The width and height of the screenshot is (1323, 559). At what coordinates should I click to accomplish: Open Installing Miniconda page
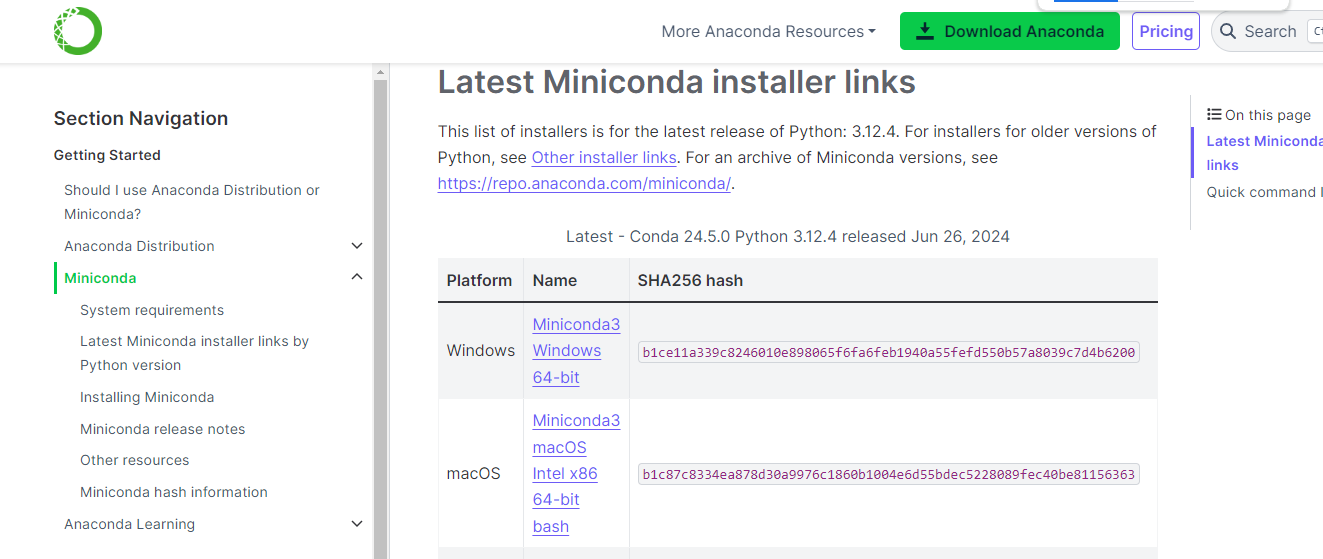tap(147, 397)
